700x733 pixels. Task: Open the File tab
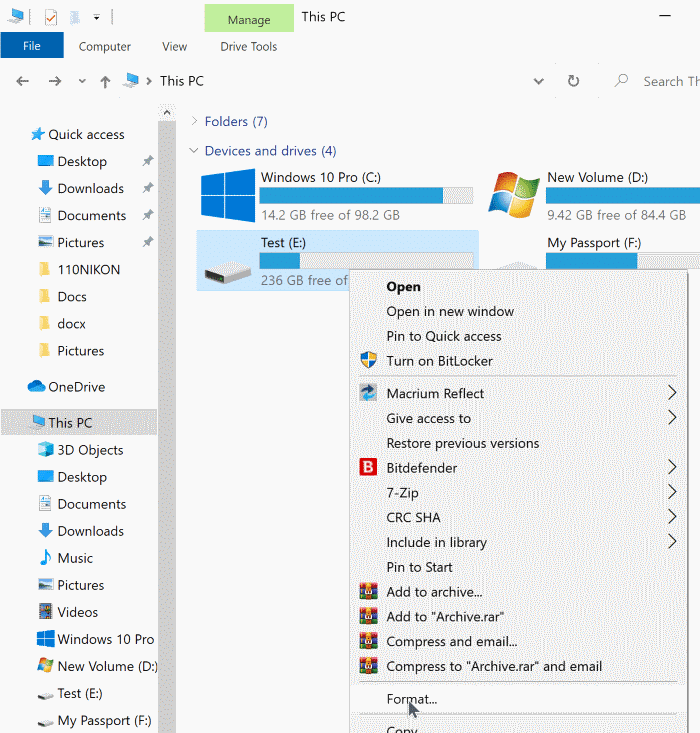32,46
